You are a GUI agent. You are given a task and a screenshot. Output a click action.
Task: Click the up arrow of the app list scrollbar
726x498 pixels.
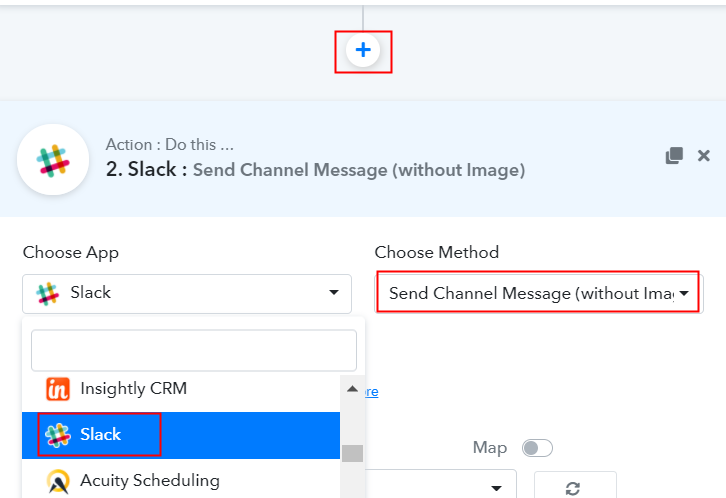pyautogui.click(x=352, y=389)
